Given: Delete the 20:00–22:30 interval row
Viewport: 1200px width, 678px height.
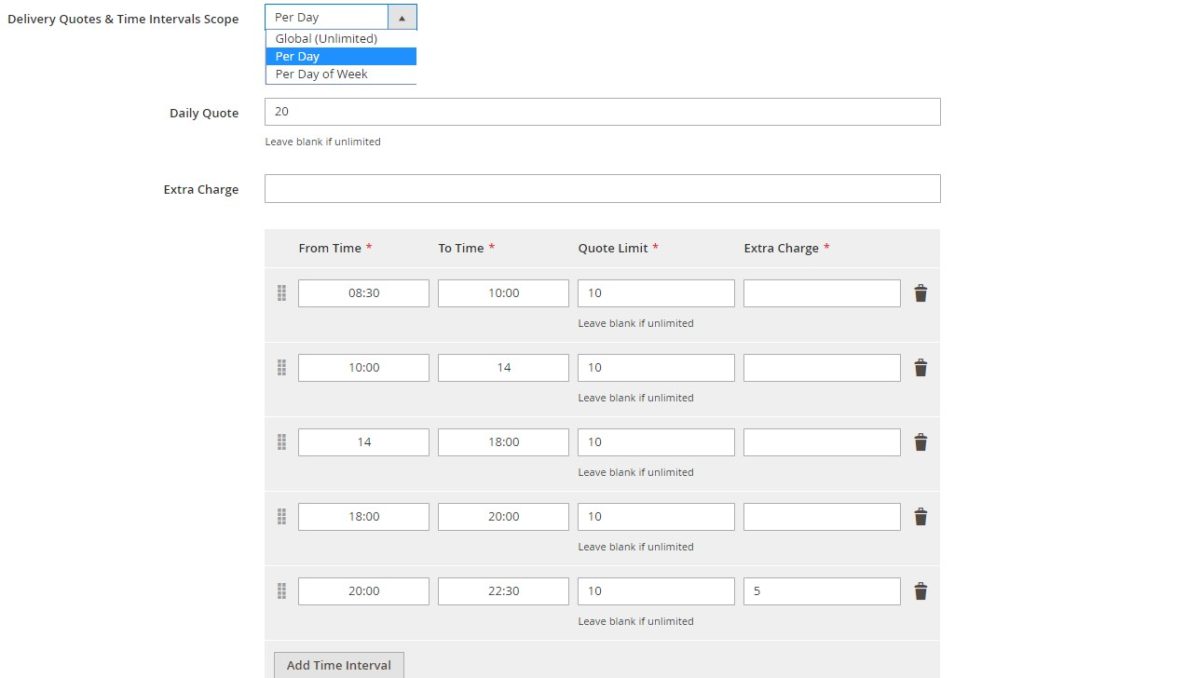Looking at the screenshot, I should coord(920,590).
